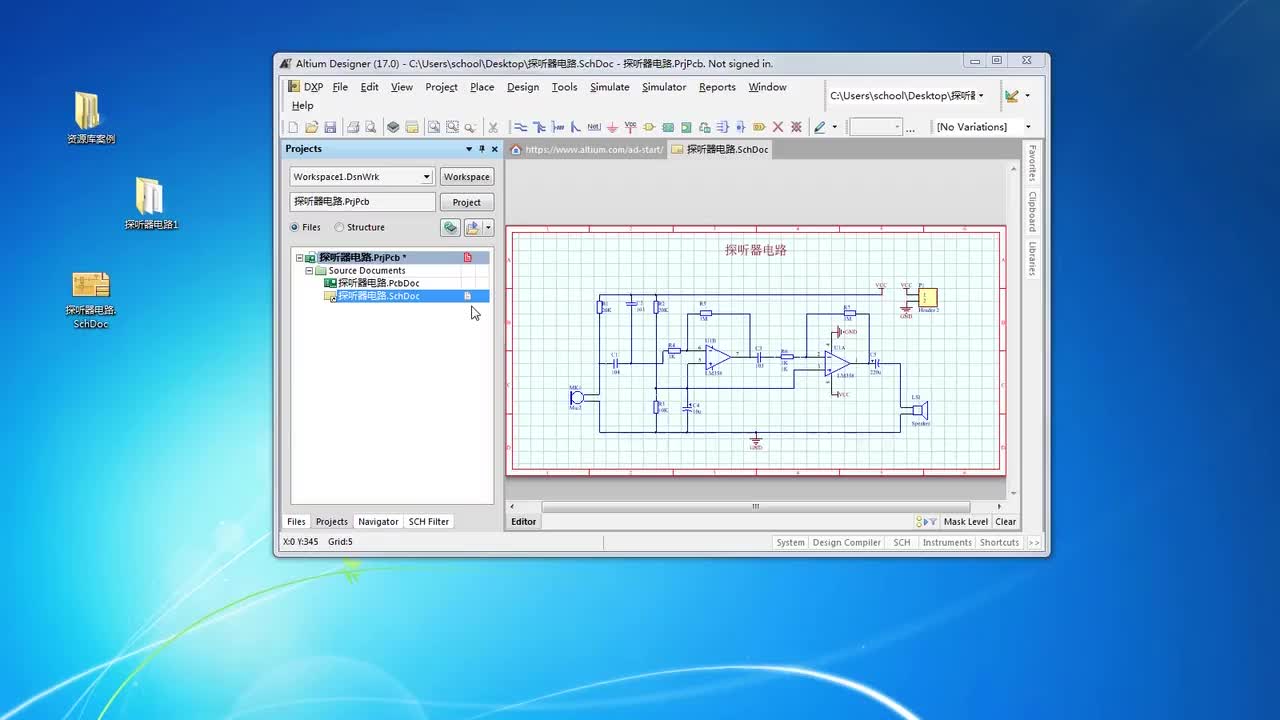Click the Editor tab below schematic

pos(524,521)
